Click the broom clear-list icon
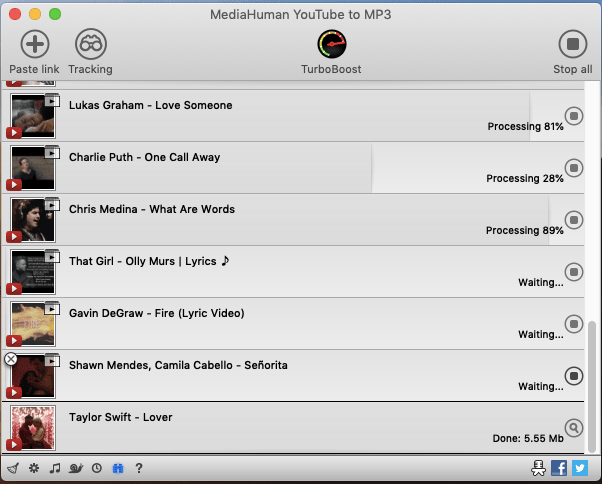602x484 pixels. (13, 468)
